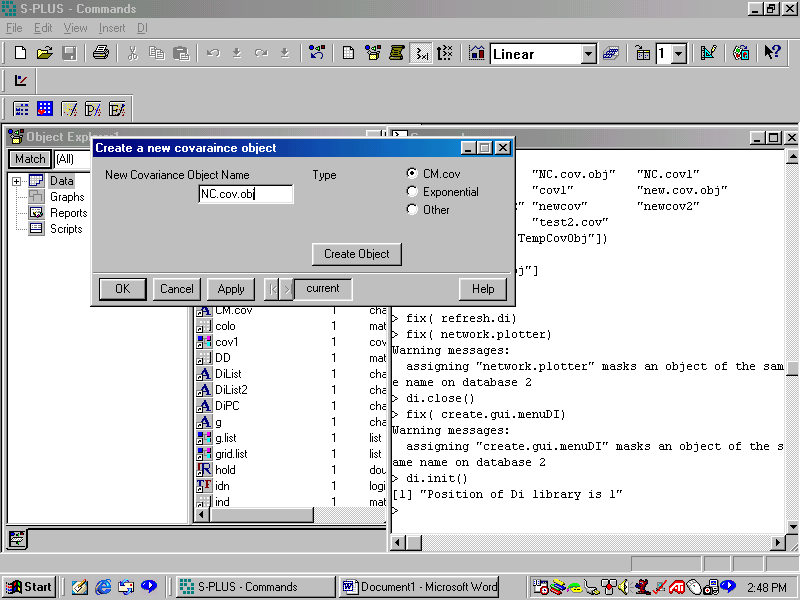Select the Exponential type option

pos(412,192)
